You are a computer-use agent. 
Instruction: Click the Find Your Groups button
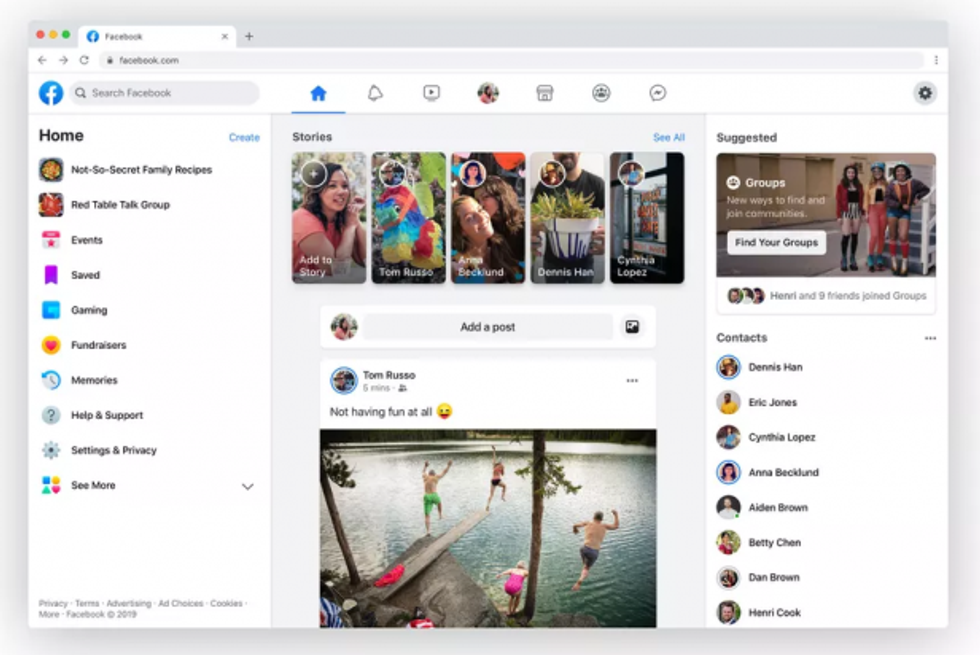tap(776, 243)
